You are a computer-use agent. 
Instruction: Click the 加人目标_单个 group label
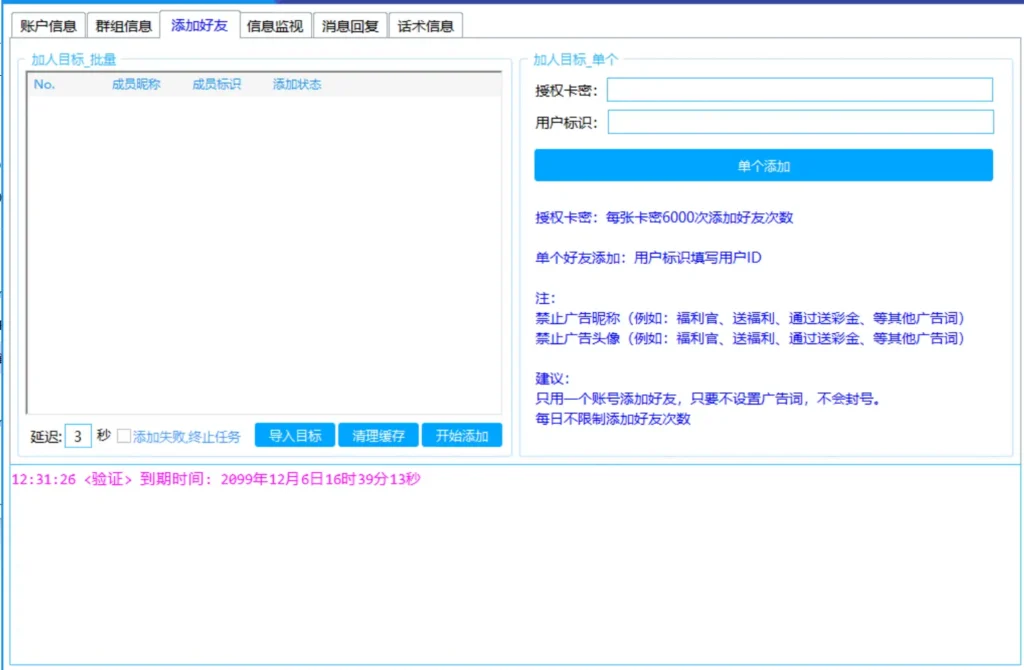point(575,59)
